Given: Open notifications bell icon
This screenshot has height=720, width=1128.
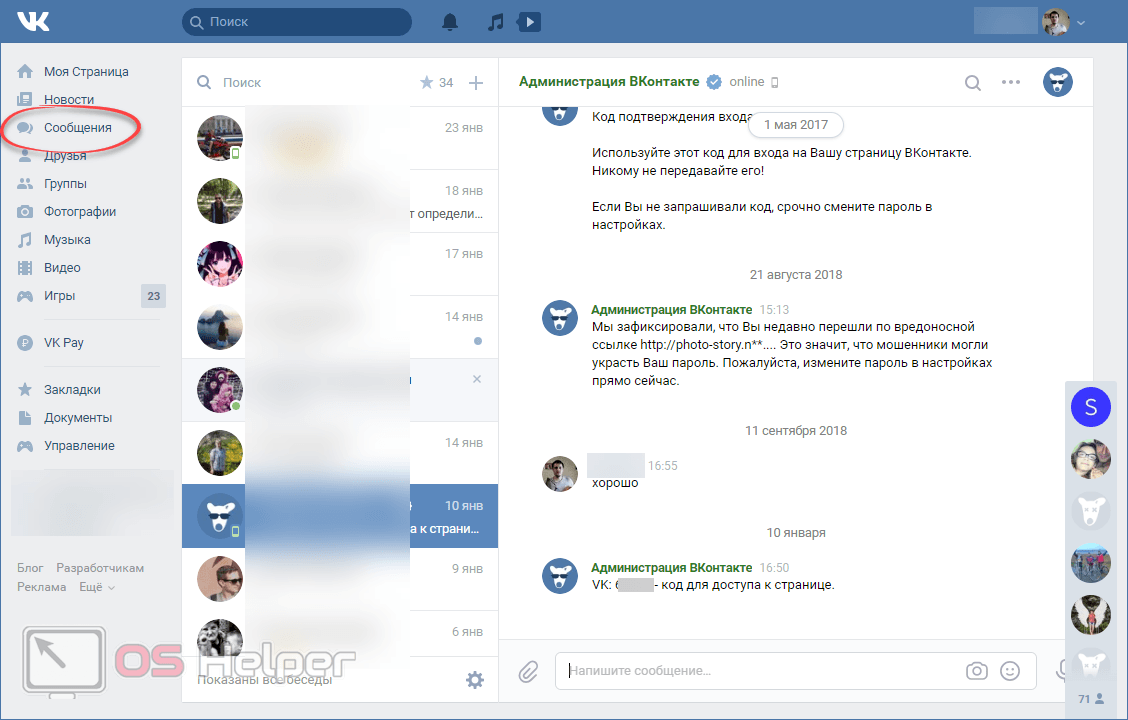Looking at the screenshot, I should 450,22.
